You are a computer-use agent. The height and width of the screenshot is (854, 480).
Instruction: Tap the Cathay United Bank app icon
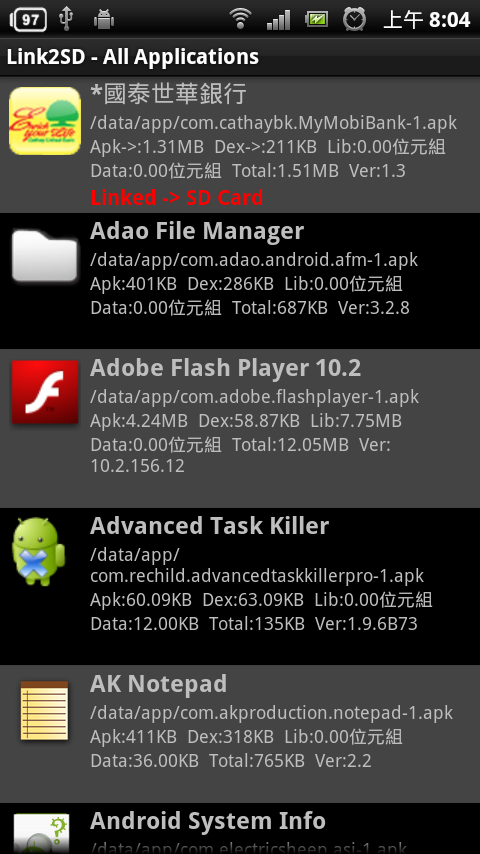click(45, 121)
